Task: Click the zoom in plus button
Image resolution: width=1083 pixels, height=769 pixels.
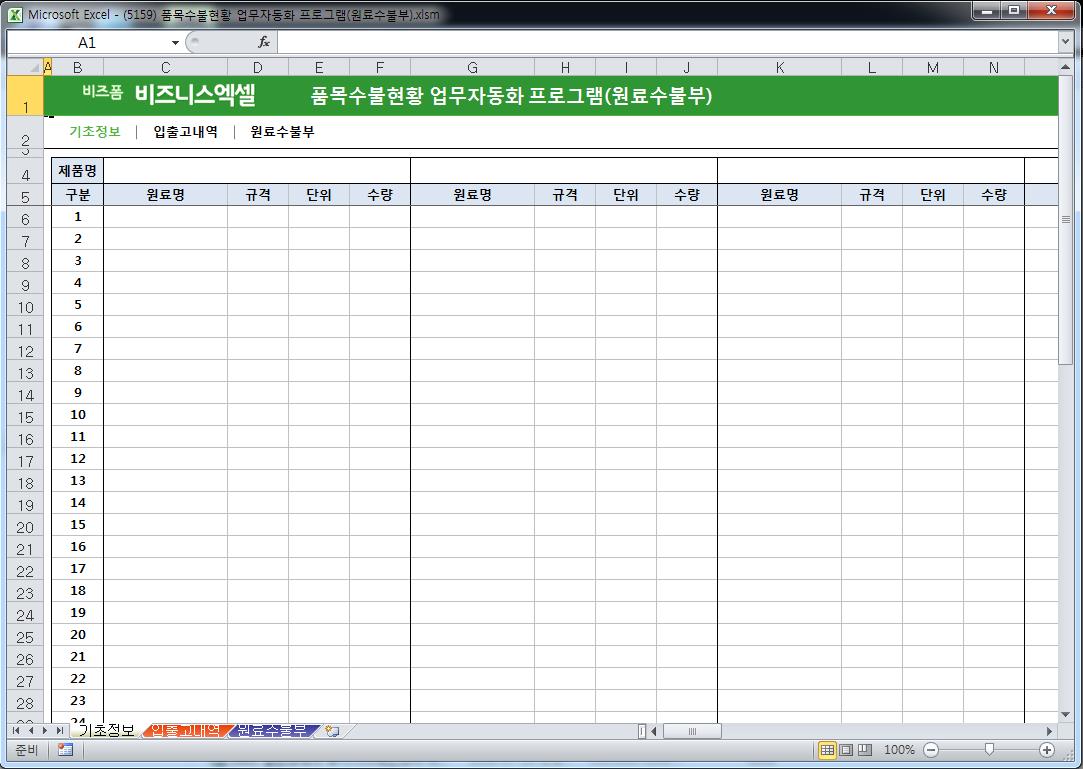Action: [x=1047, y=750]
